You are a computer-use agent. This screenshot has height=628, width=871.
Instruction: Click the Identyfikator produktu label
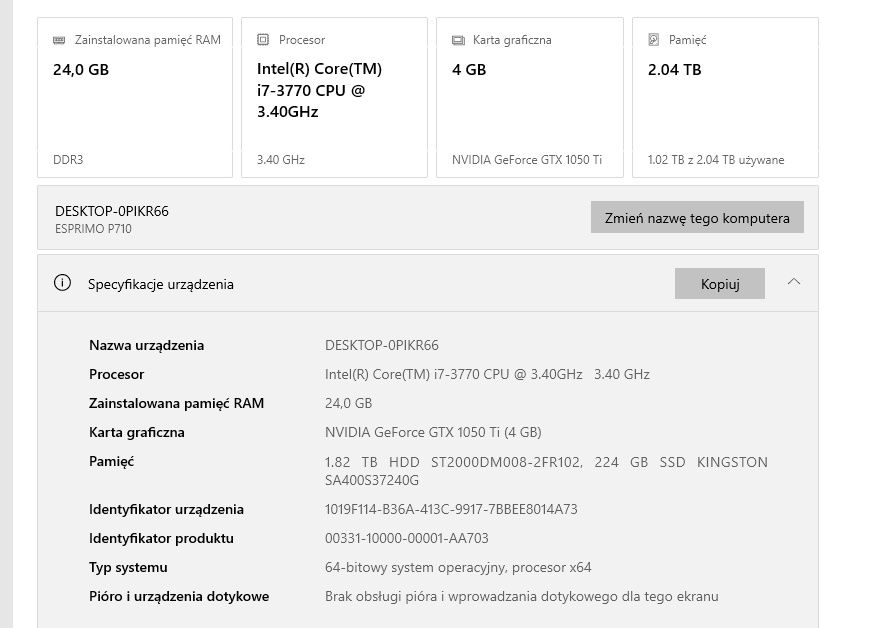(161, 539)
